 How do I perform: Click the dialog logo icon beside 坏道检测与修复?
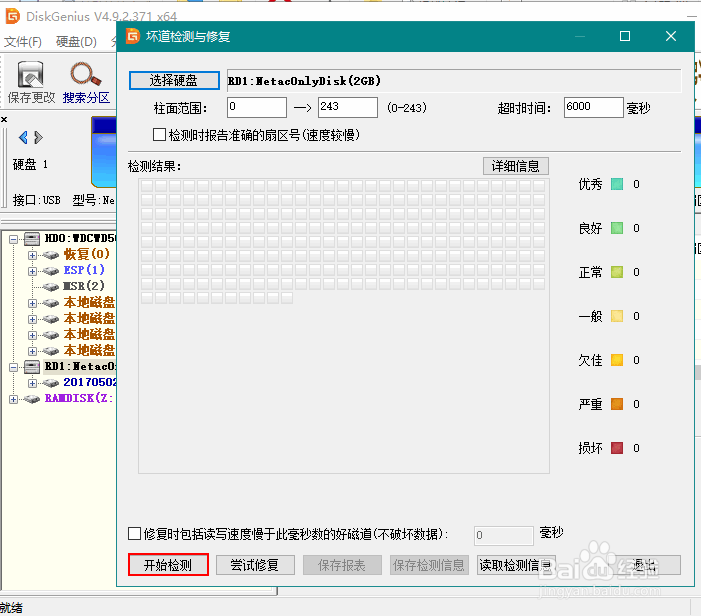(133, 36)
